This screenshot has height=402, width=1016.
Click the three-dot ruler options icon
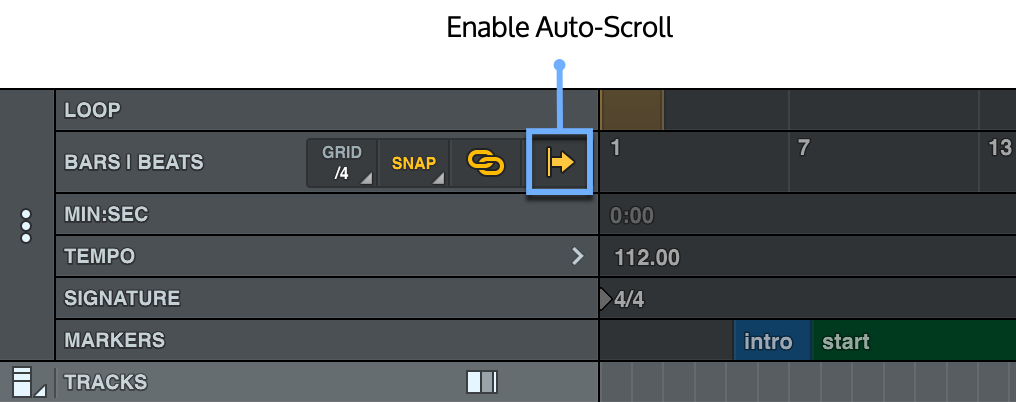point(26,226)
